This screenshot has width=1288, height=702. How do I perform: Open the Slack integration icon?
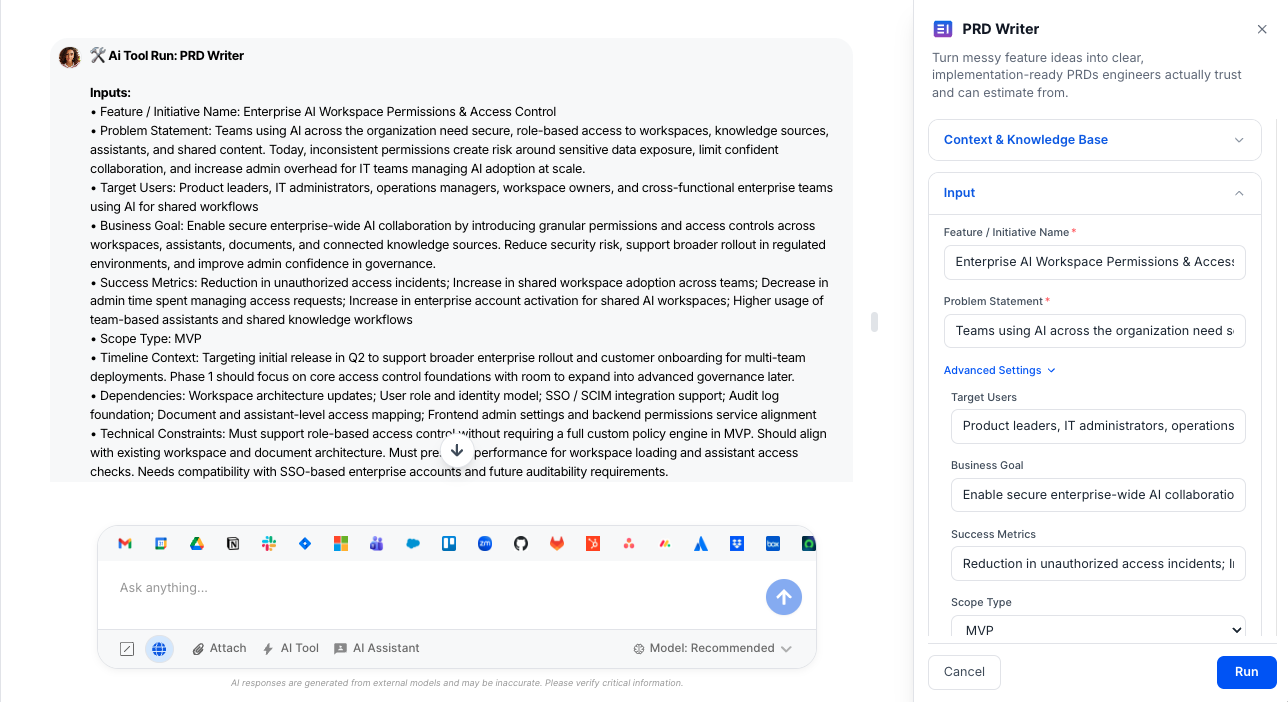click(x=269, y=544)
